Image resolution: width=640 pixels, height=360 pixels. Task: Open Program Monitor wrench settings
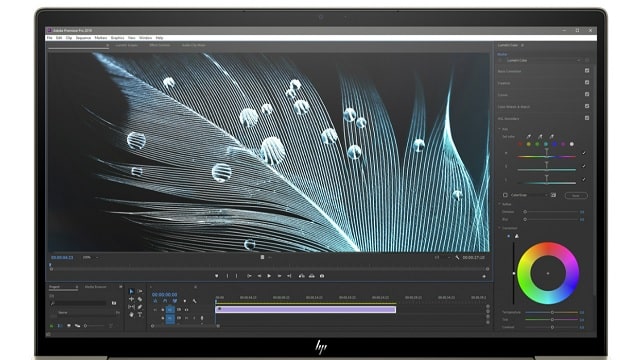coord(457,258)
